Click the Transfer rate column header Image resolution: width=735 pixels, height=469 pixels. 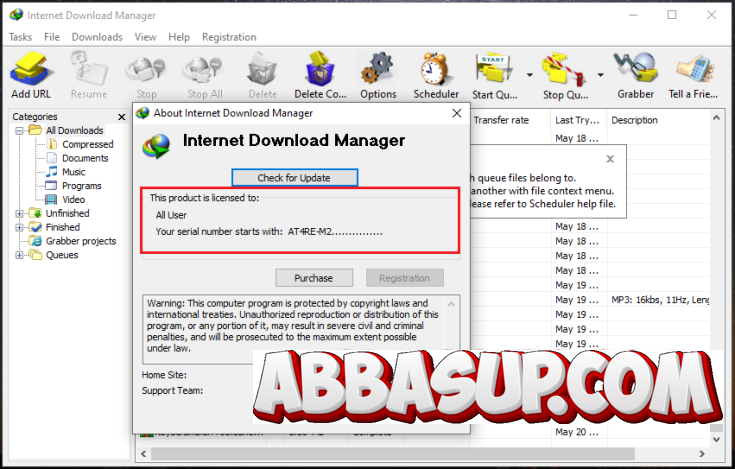point(510,120)
